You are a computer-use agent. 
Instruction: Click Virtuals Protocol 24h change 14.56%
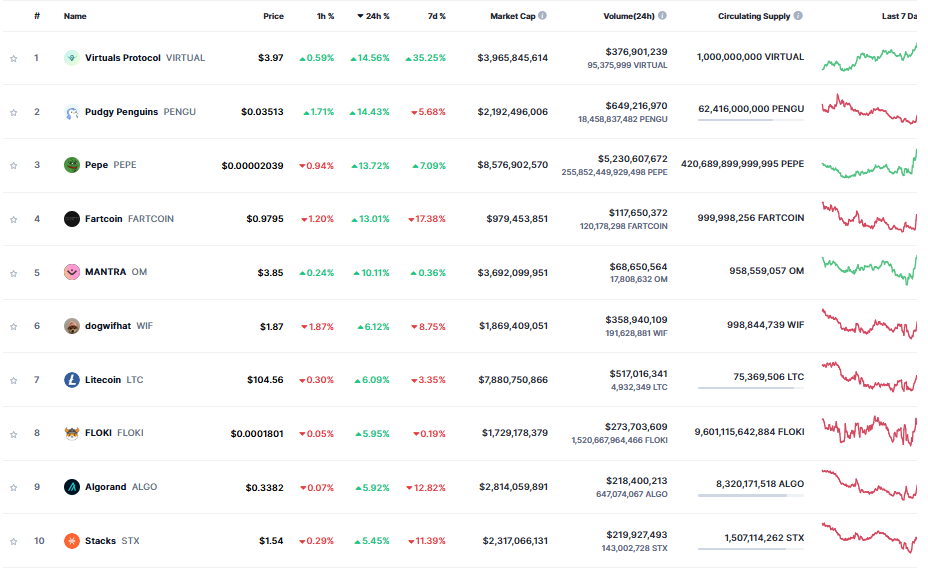tap(370, 58)
